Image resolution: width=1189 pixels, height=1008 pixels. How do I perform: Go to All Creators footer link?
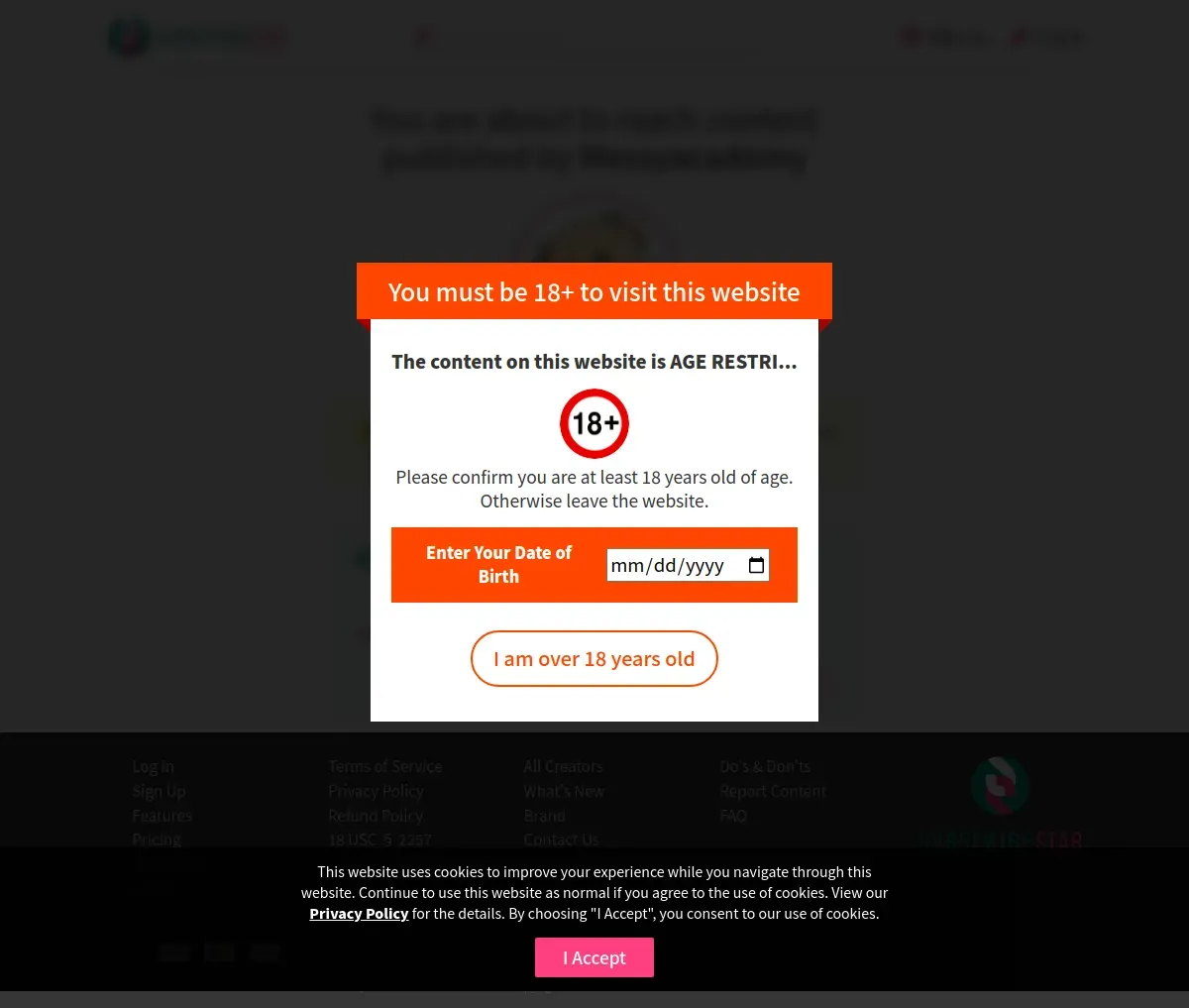click(x=563, y=766)
